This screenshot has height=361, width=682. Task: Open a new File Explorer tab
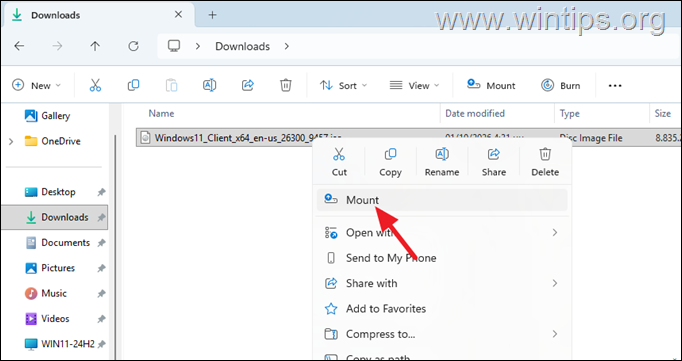coord(212,15)
